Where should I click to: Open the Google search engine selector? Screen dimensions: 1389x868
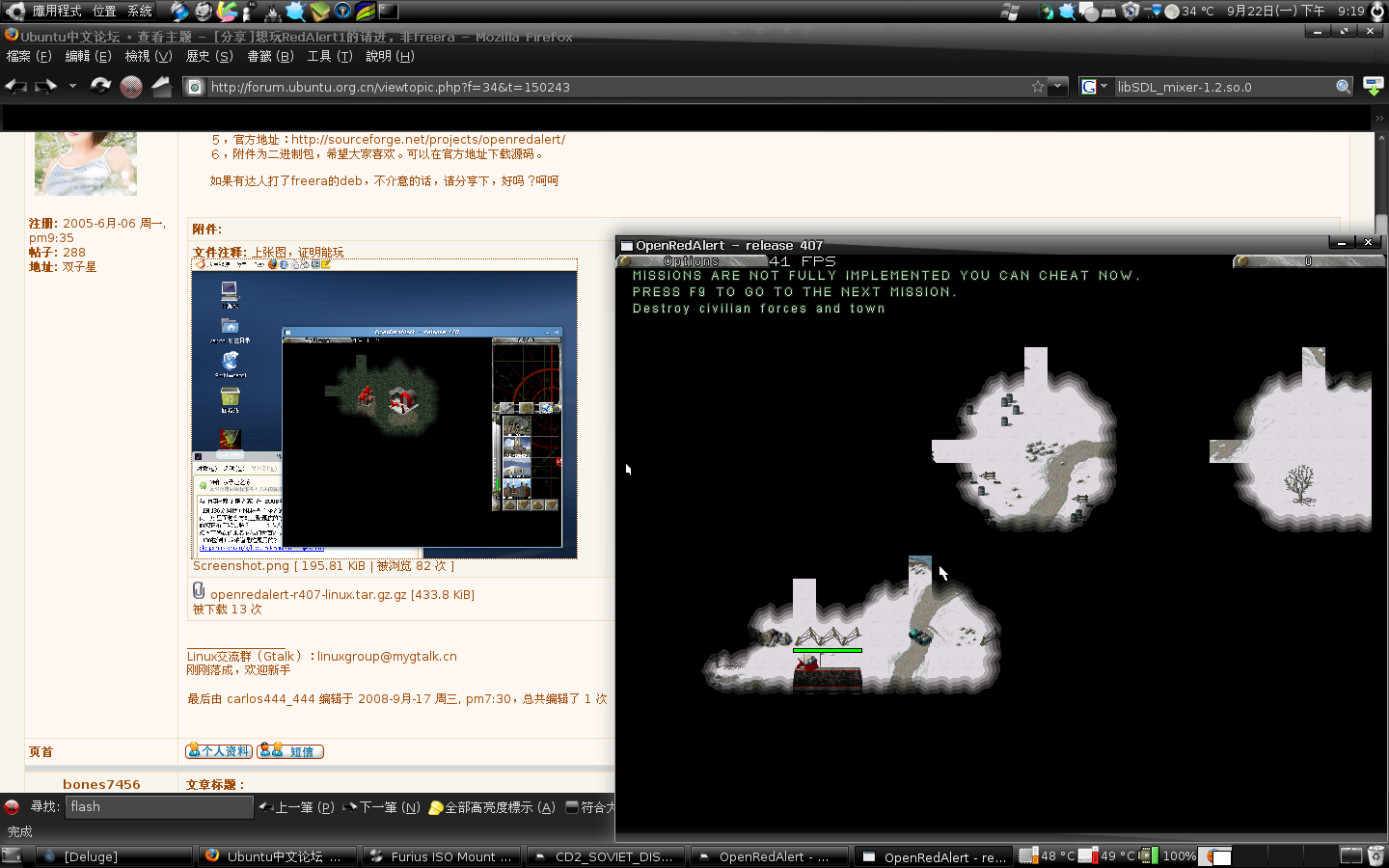click(x=1095, y=87)
